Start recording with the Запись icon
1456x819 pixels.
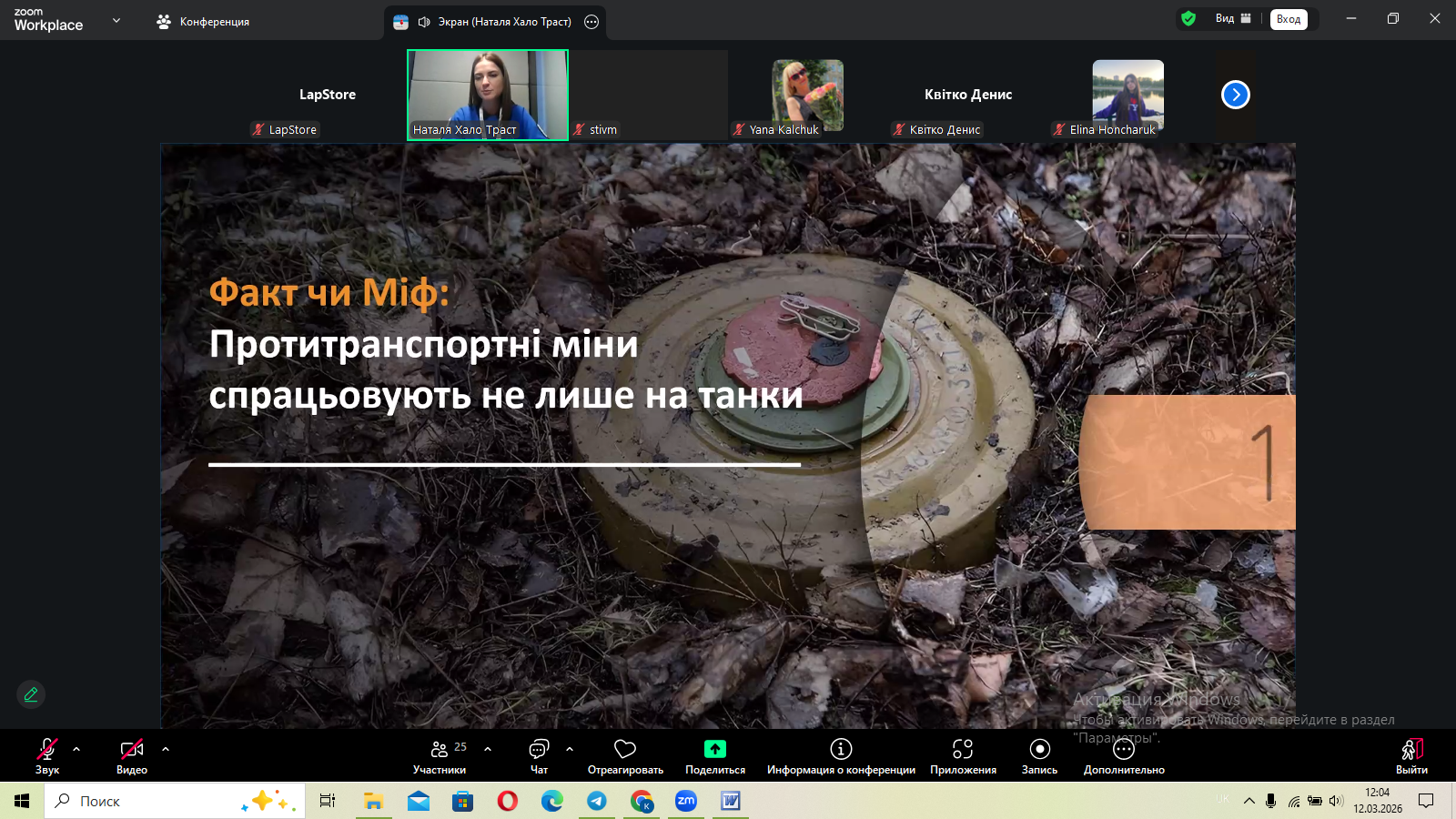(x=1039, y=749)
